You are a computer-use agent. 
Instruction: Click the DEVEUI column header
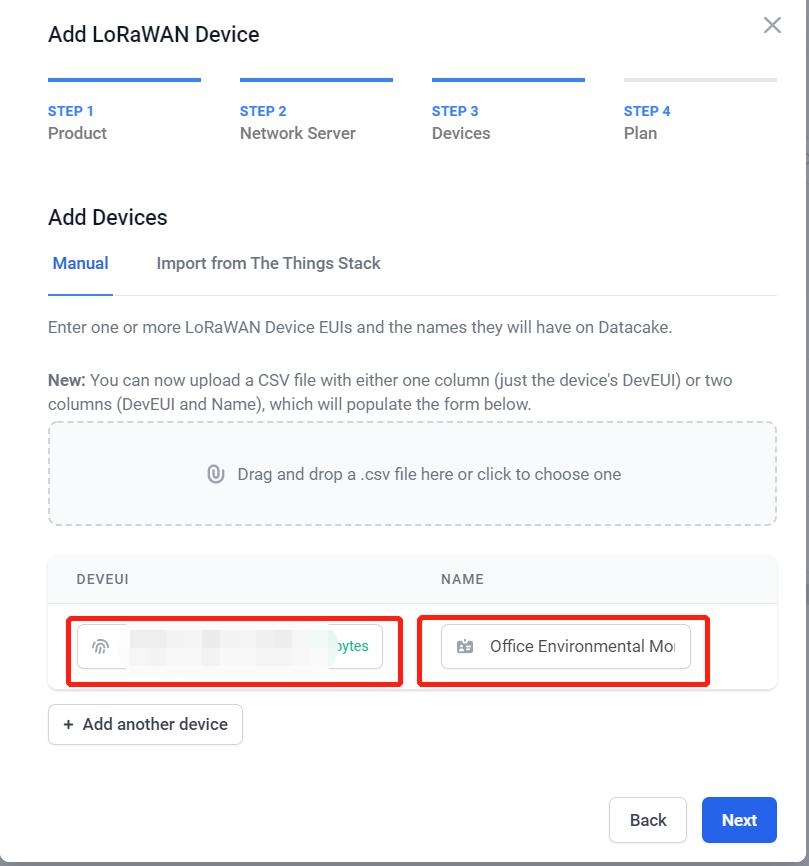[102, 579]
